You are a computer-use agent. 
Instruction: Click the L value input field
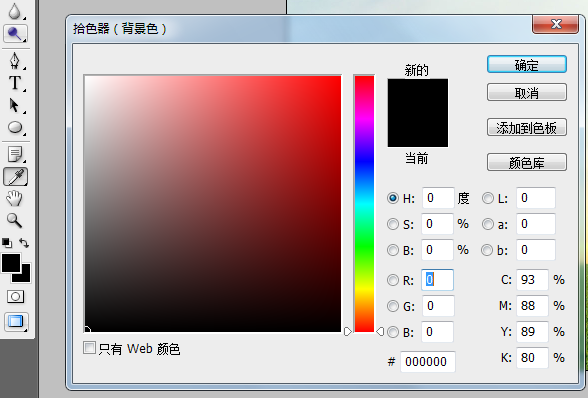(536, 198)
